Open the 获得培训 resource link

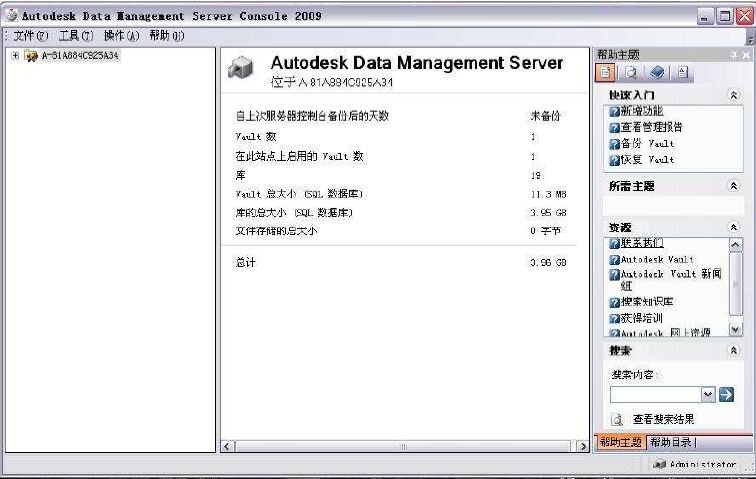642,318
